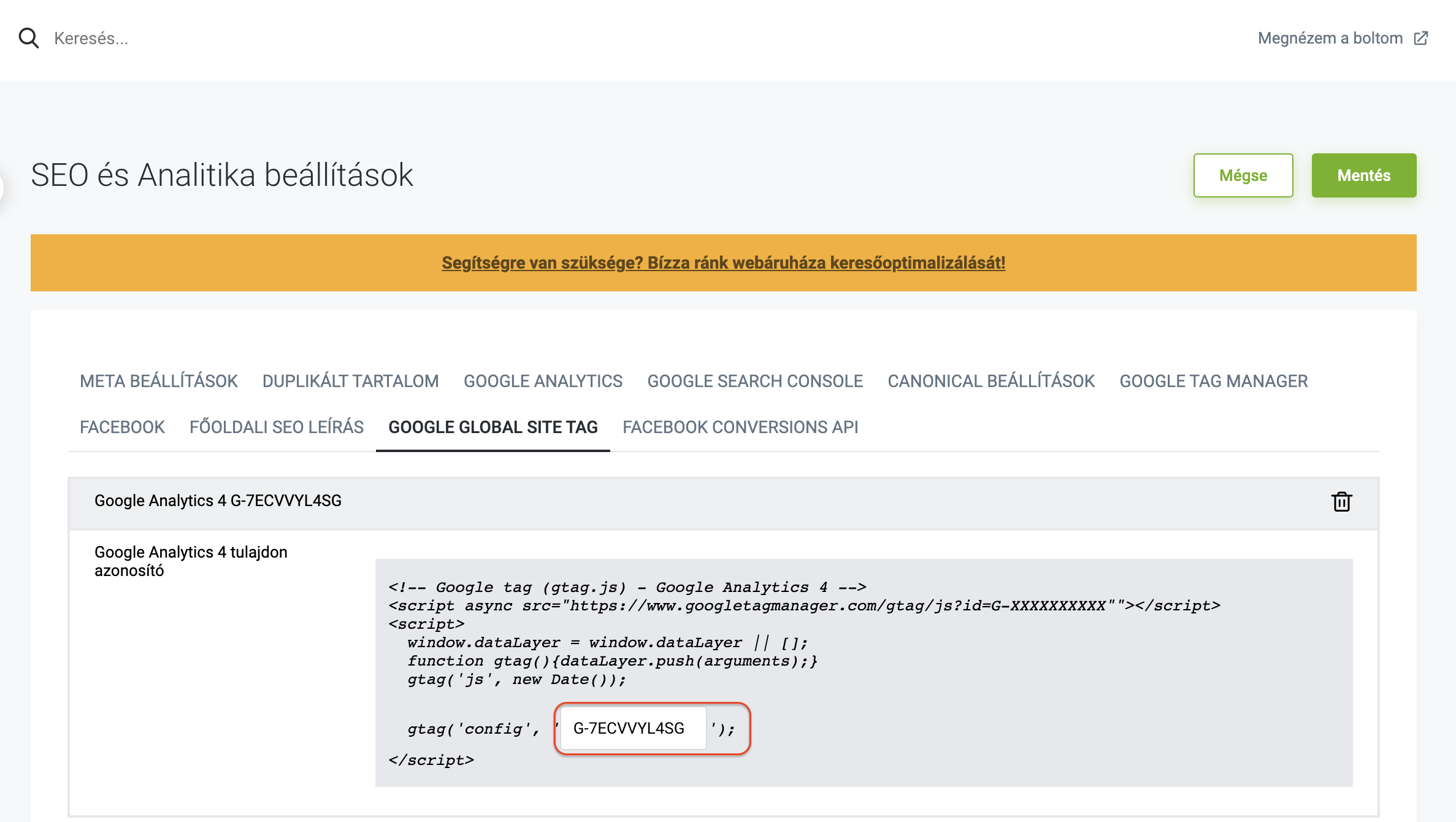Go to the Google Search Console tab
Image resolution: width=1456 pixels, height=822 pixels.
756,381
